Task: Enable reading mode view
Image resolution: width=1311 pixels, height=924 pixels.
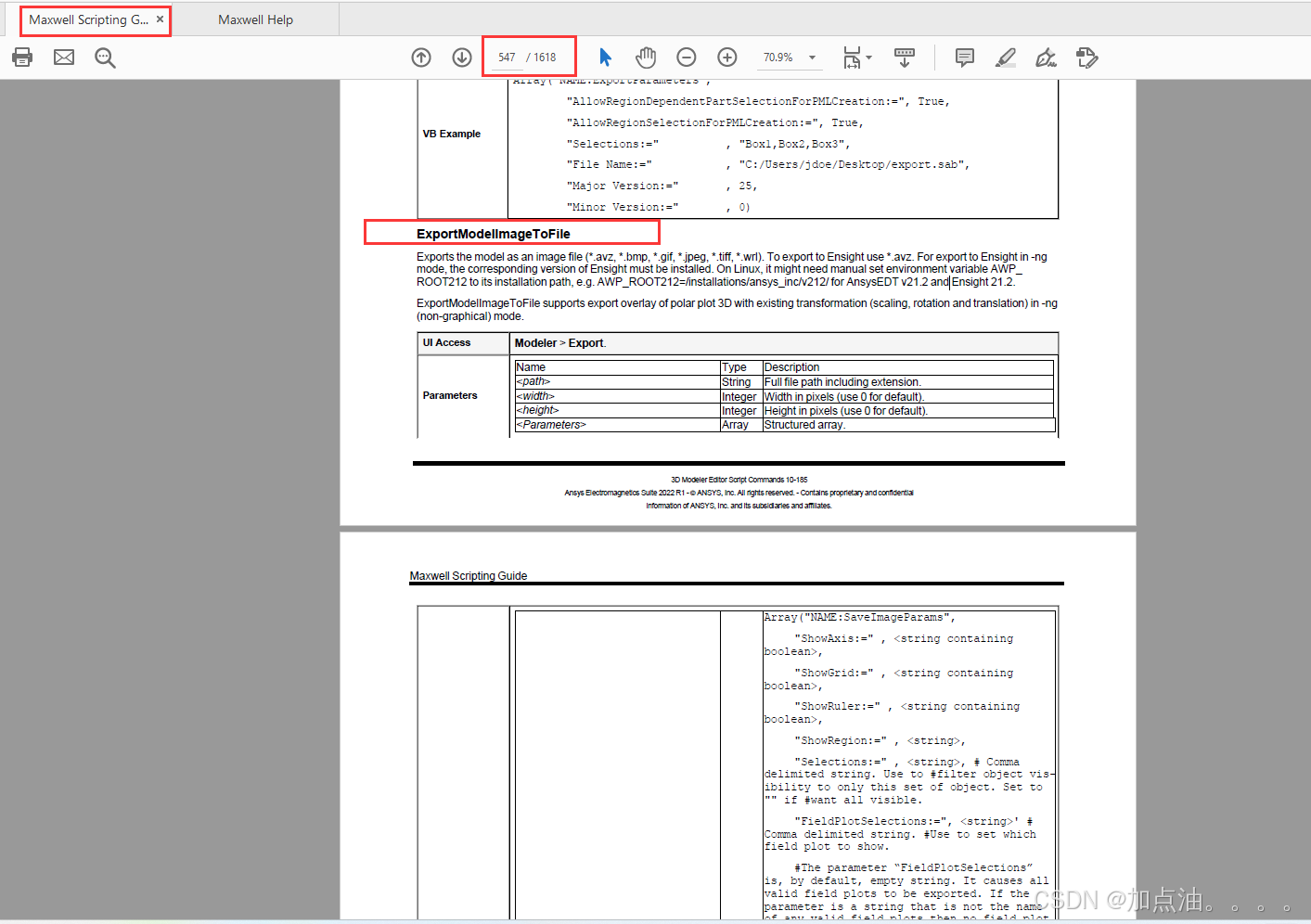Action: [x=905, y=58]
